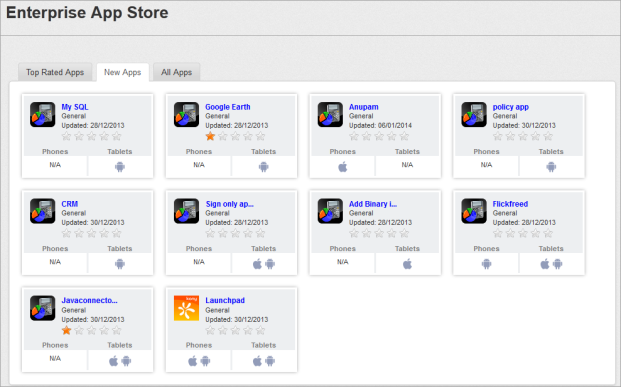Rate My SQL five stars
621x387 pixels.
117,137
